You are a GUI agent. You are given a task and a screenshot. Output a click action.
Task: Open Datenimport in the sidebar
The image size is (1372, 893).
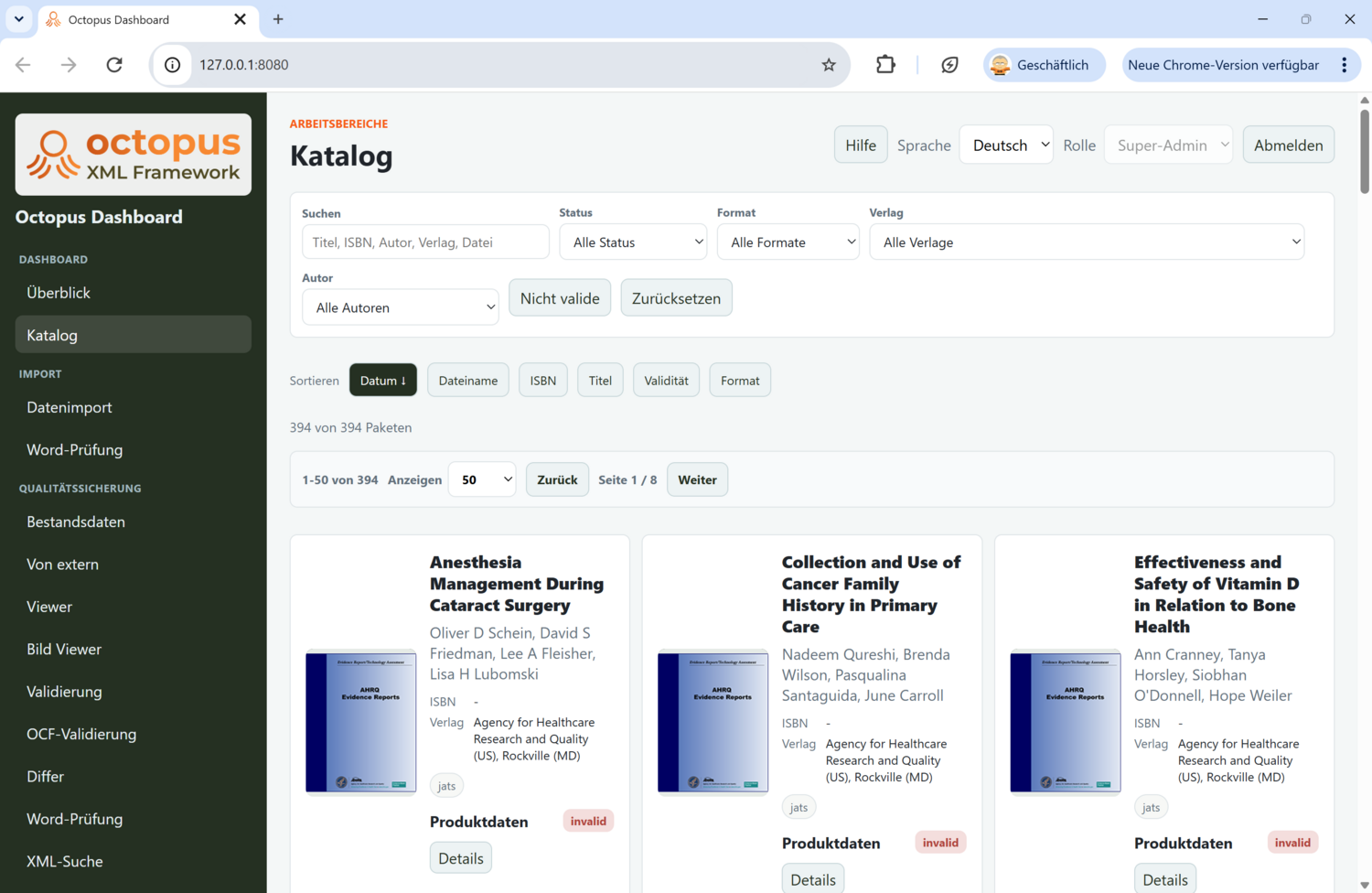click(134, 407)
